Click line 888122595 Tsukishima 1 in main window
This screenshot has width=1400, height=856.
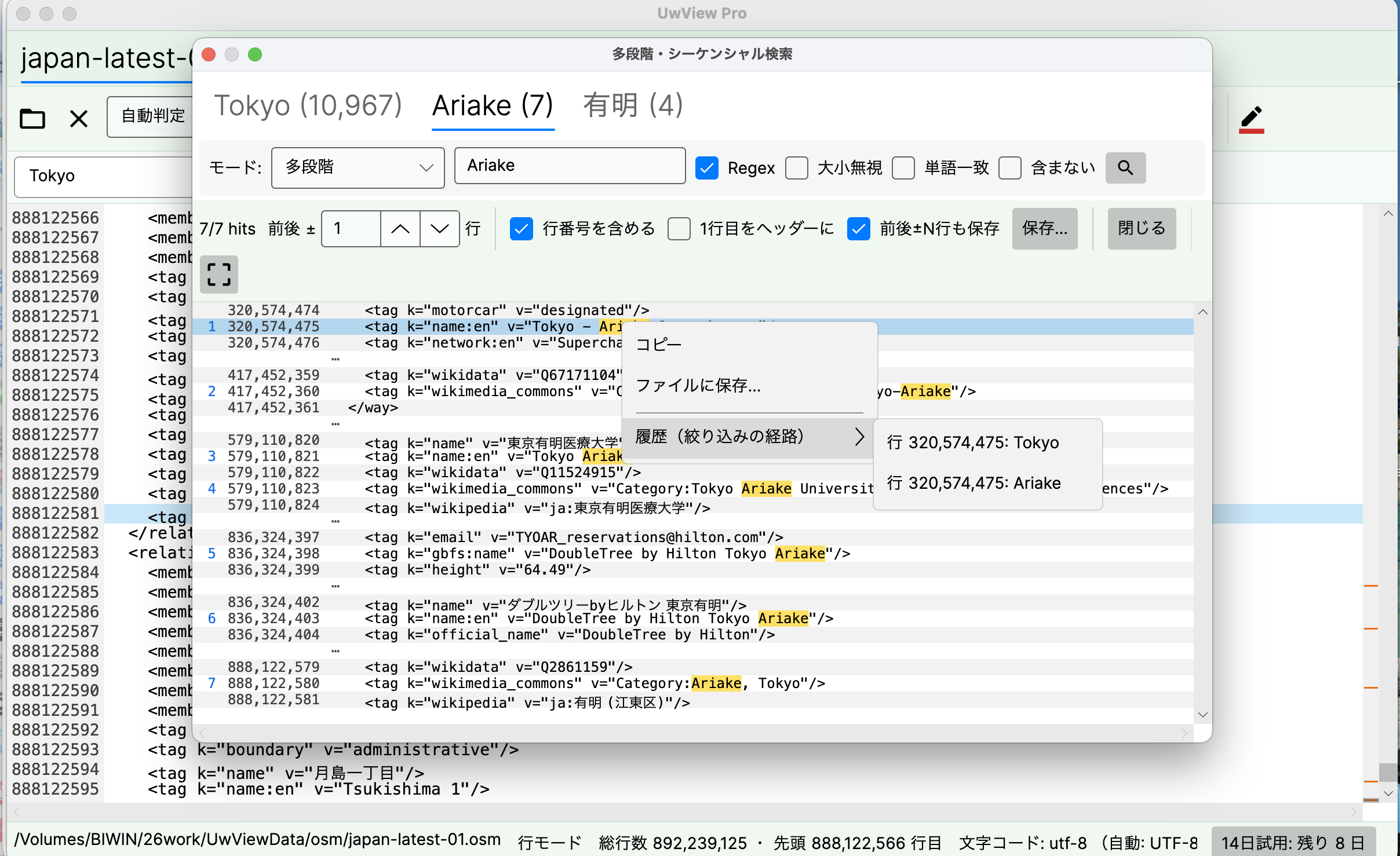tap(319, 789)
